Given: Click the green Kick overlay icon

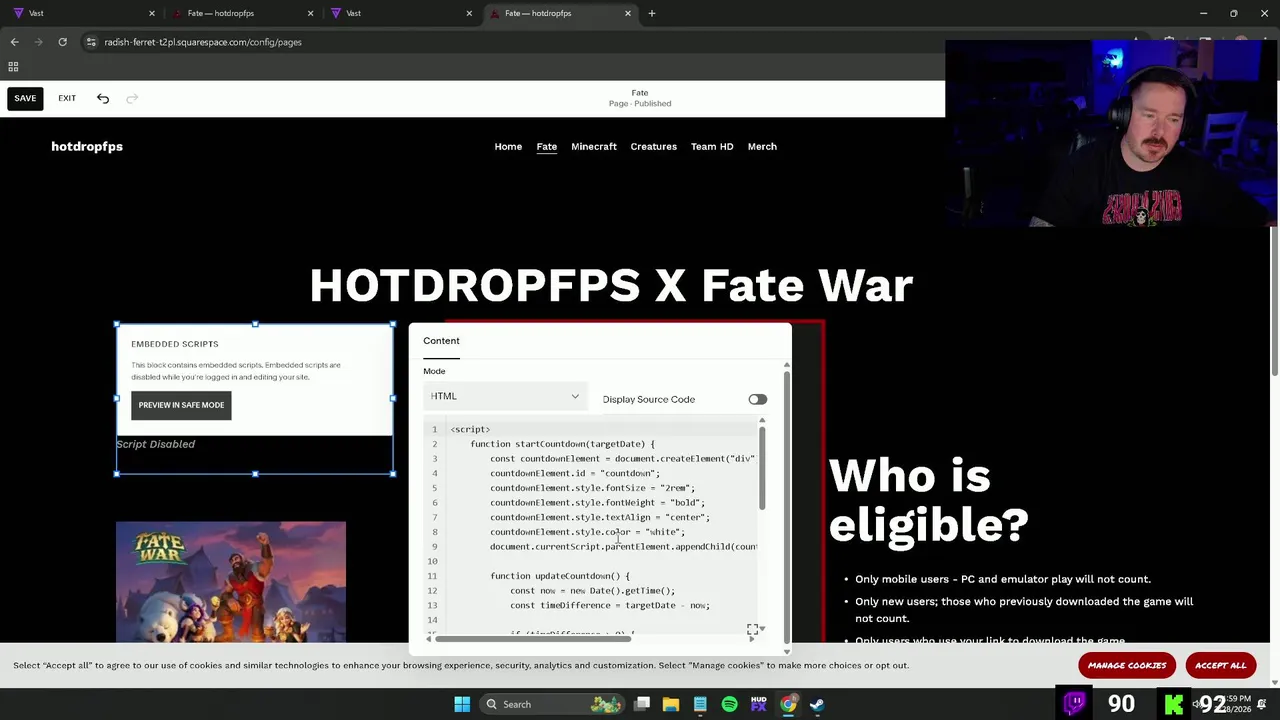Looking at the screenshot, I should coord(1175,703).
